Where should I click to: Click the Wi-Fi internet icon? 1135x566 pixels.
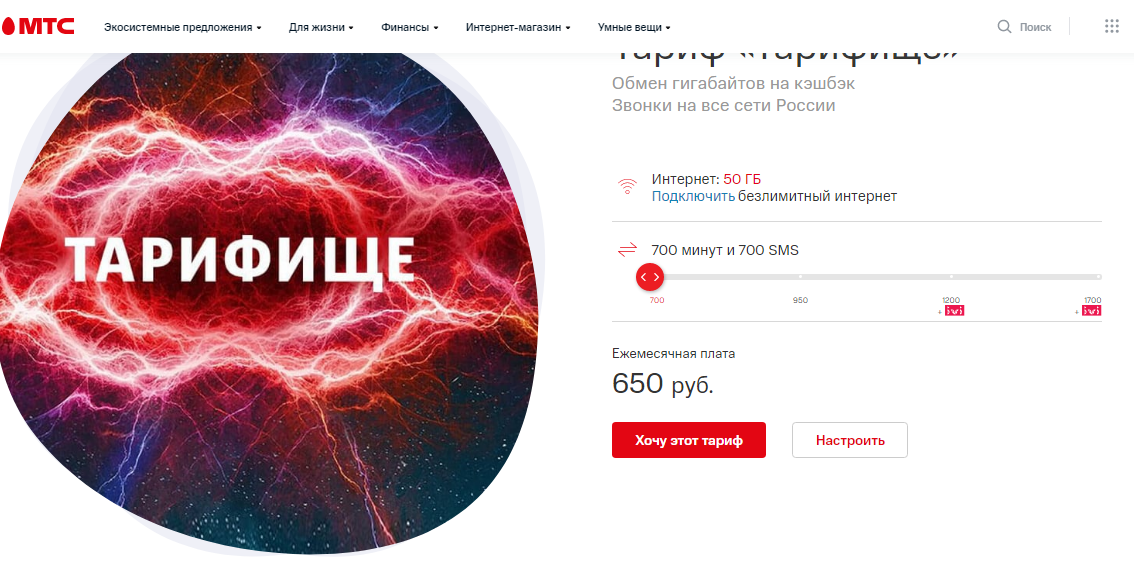pos(627,186)
